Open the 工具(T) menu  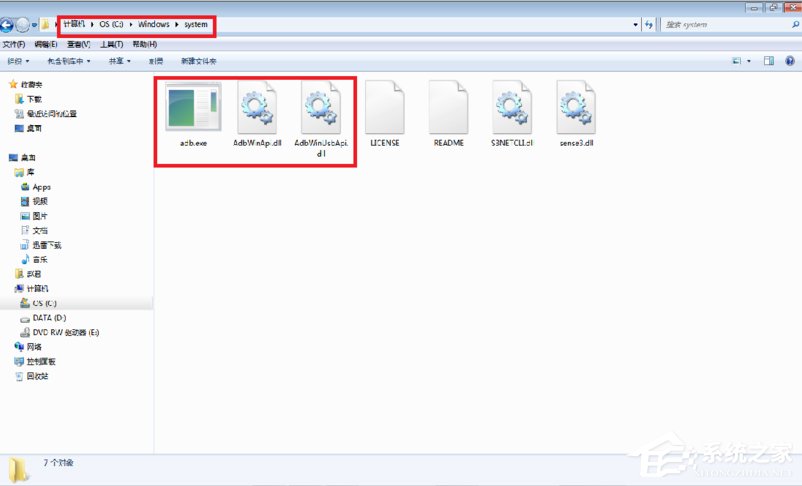pyautogui.click(x=112, y=45)
